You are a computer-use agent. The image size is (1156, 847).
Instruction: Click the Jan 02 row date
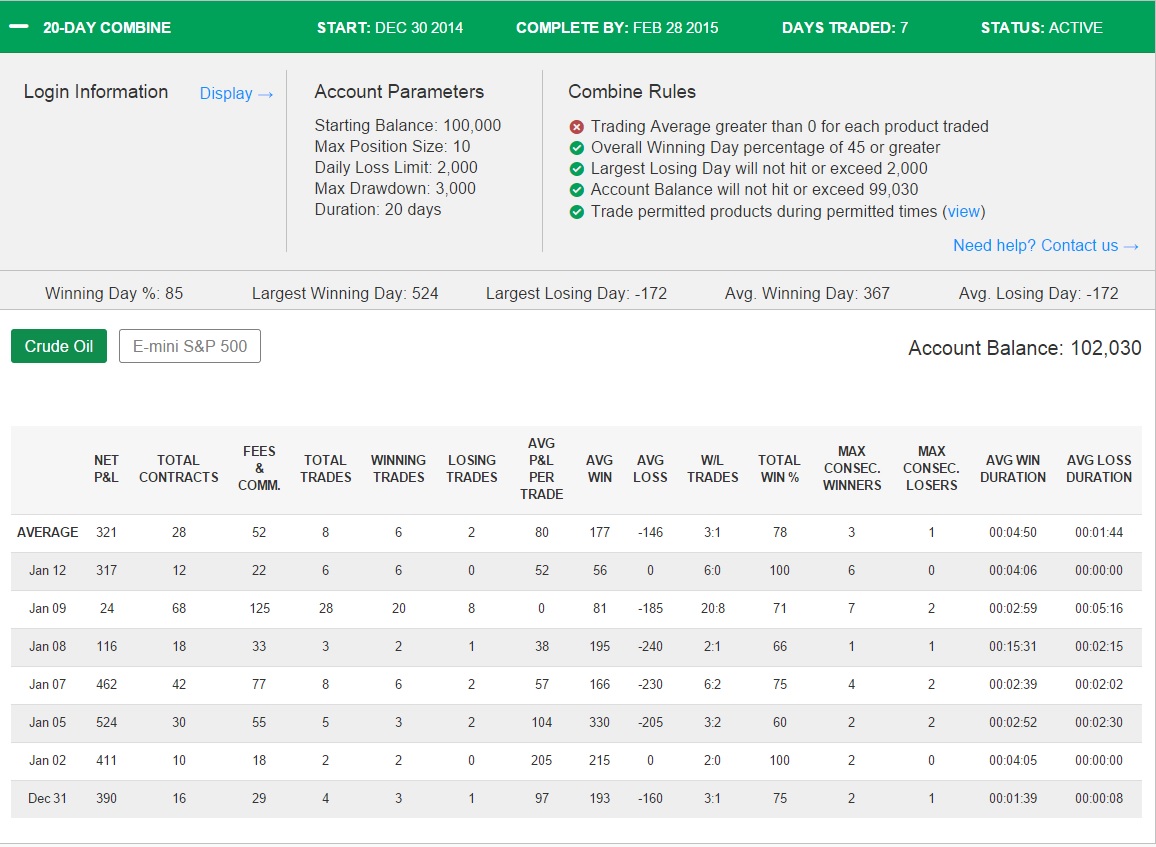point(48,760)
